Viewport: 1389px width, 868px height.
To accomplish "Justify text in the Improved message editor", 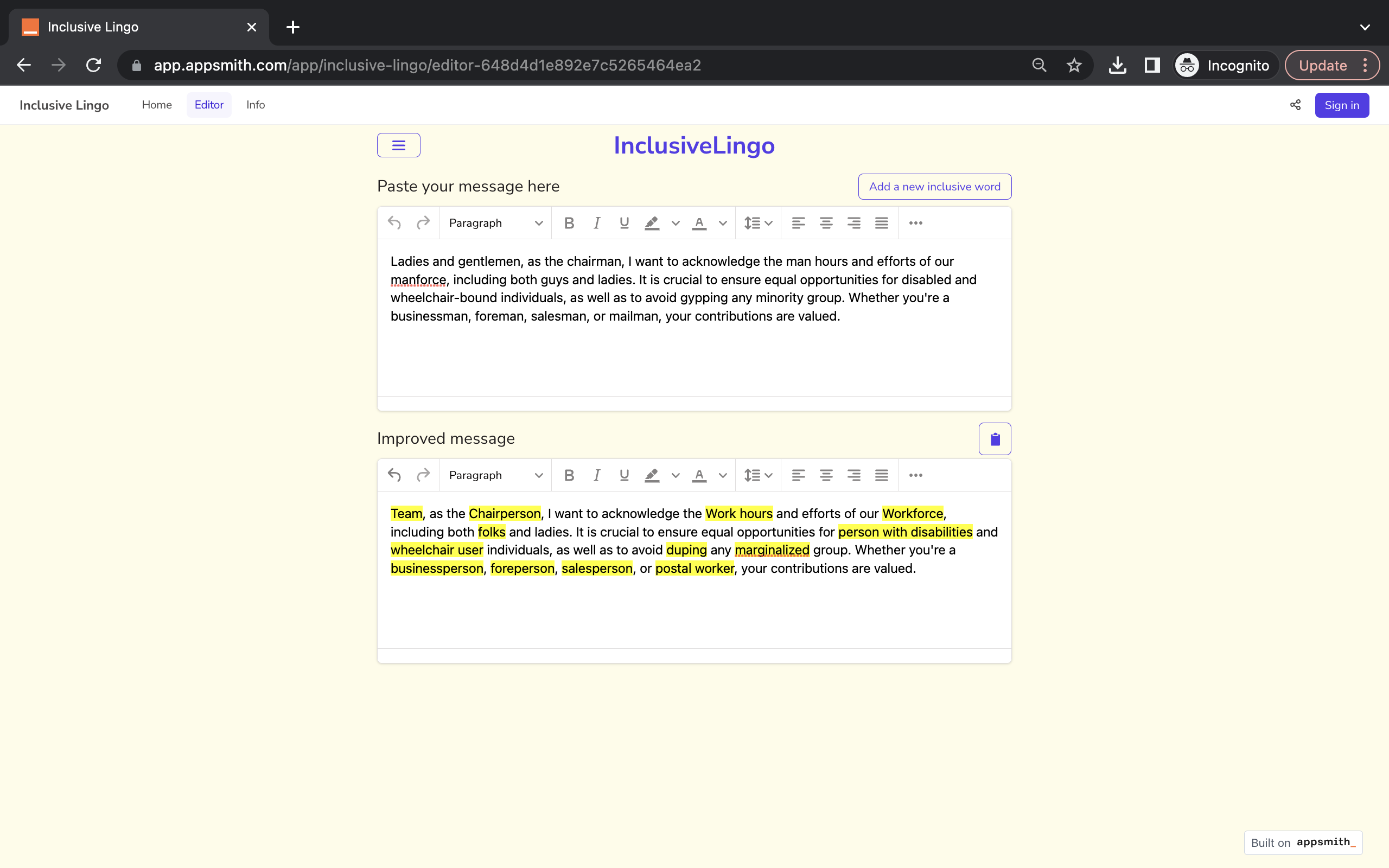I will tap(882, 475).
